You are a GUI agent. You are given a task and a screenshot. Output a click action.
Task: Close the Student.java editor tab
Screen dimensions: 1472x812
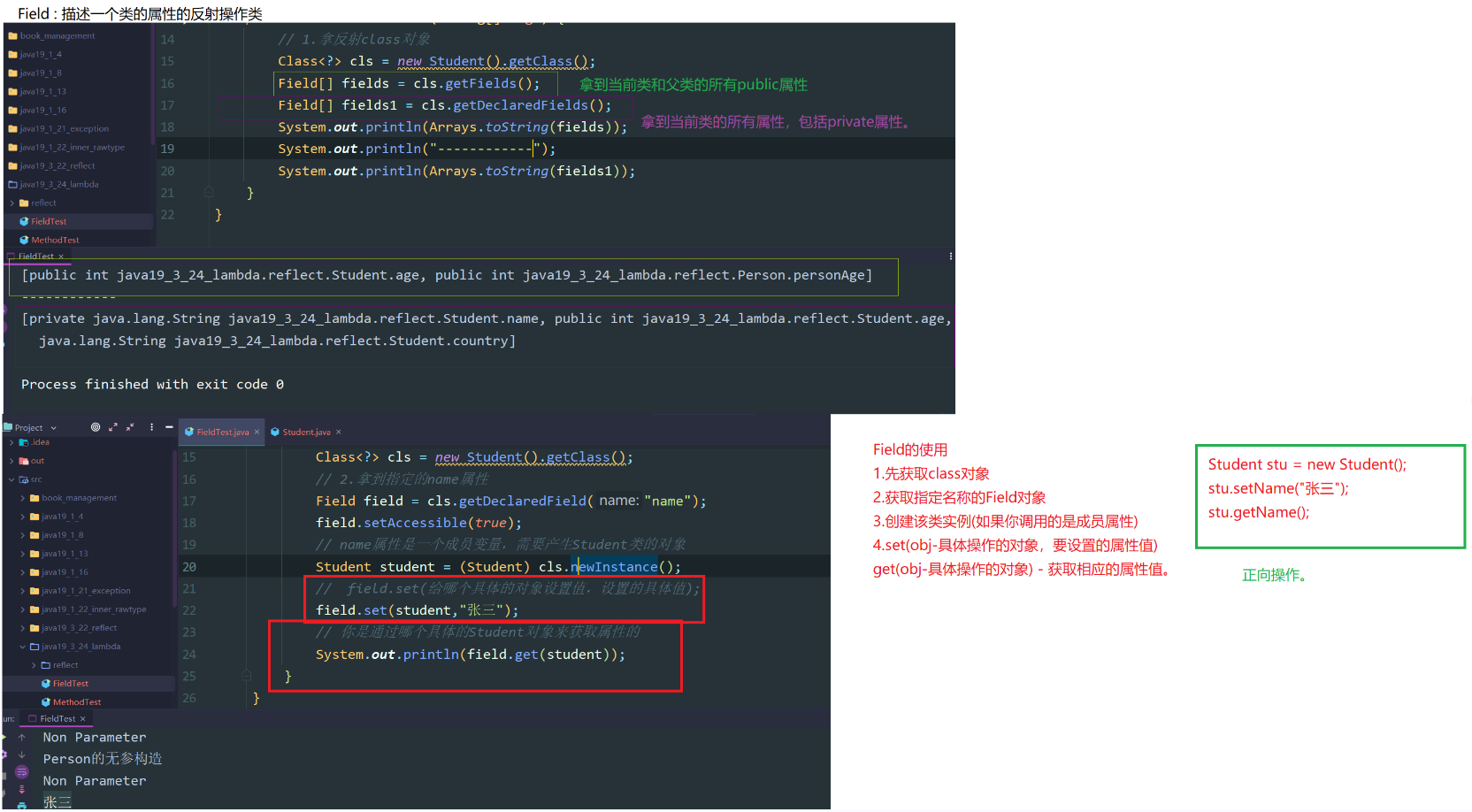pyautogui.click(x=338, y=433)
